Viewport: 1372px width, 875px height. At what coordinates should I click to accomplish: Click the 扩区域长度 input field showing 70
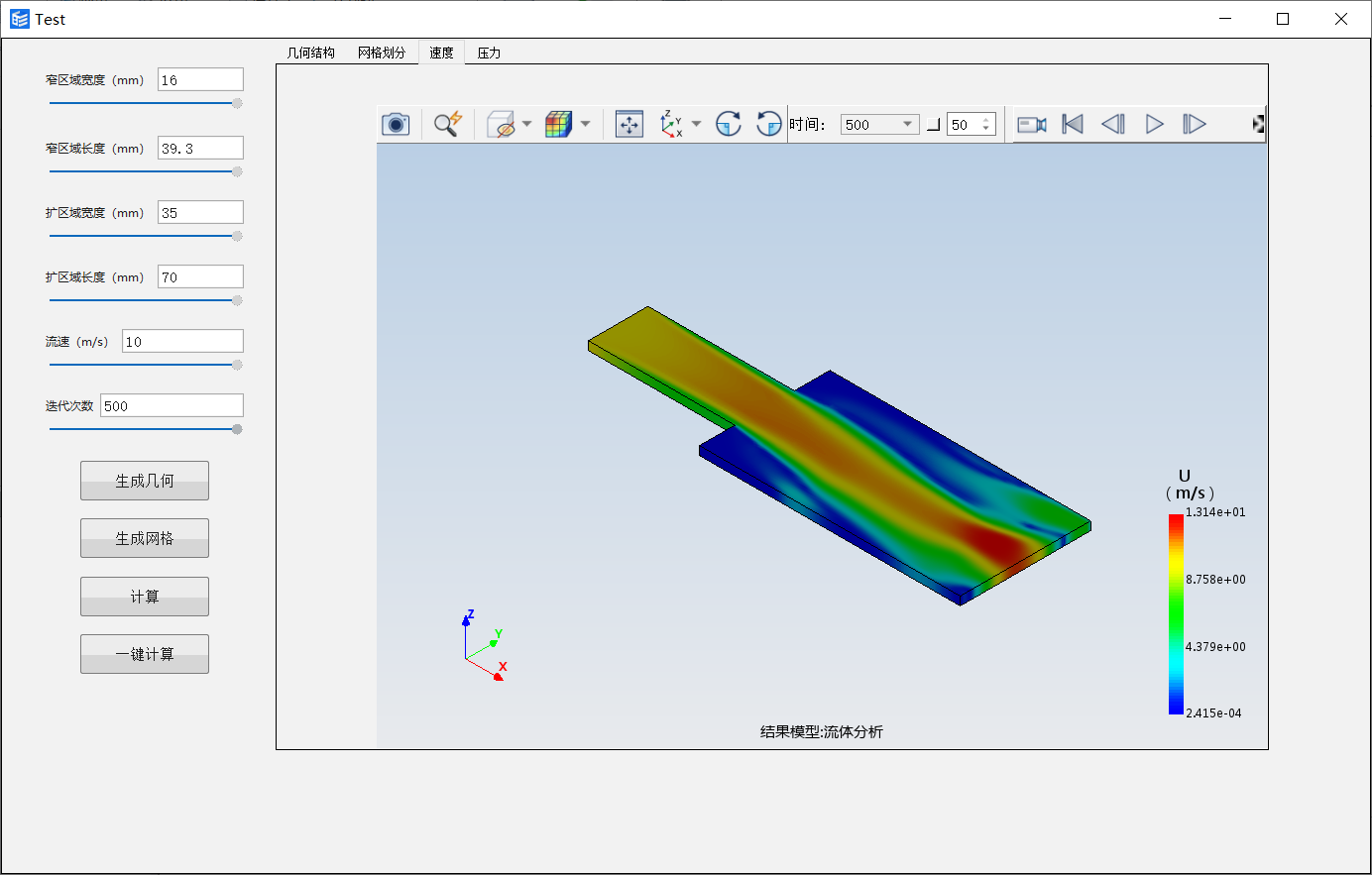point(200,277)
